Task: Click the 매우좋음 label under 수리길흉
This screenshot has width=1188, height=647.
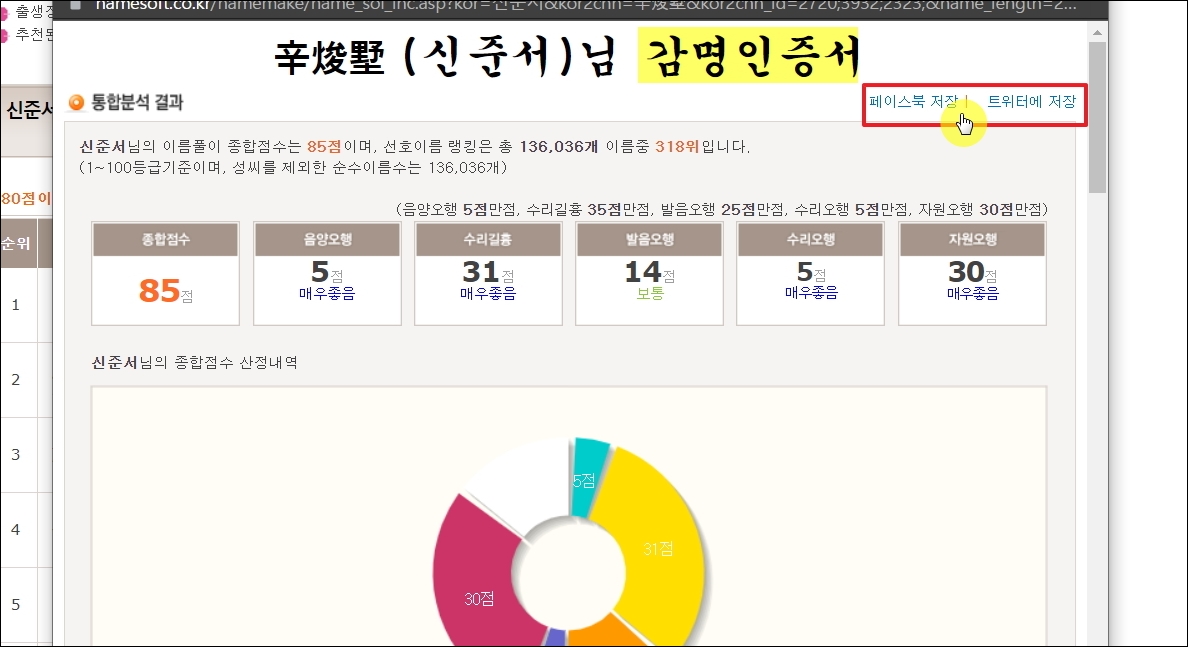Action: click(x=488, y=293)
